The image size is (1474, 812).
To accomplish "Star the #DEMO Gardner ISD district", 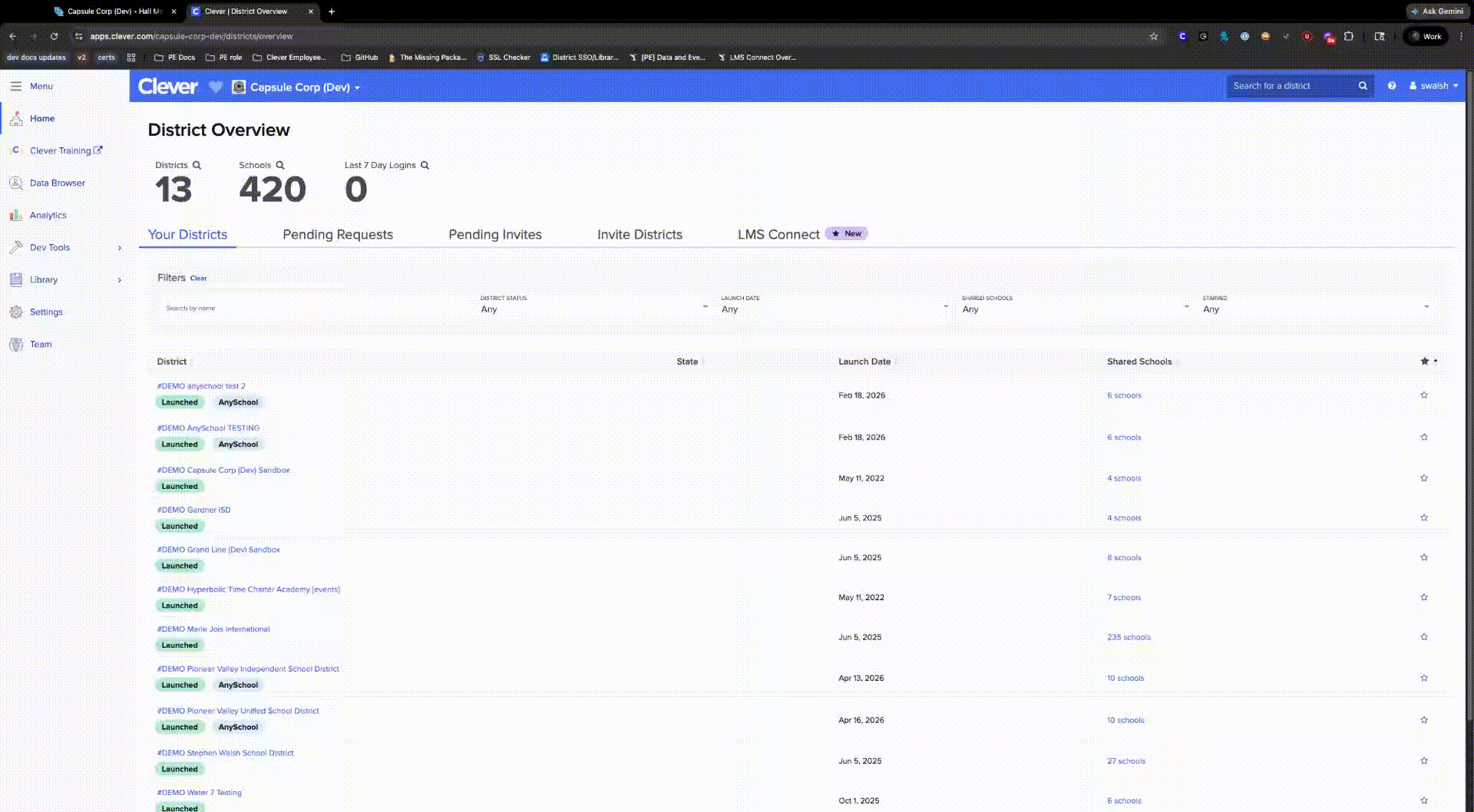I will point(1423,518).
